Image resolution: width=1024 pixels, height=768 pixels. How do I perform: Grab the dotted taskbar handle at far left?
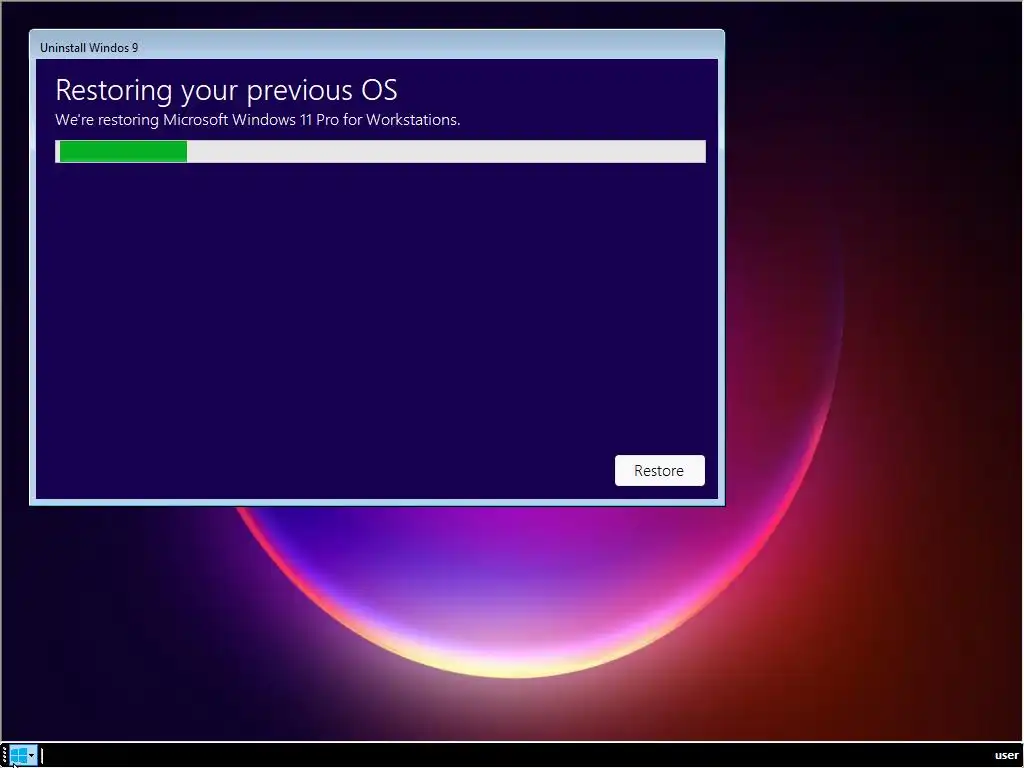tap(5, 756)
